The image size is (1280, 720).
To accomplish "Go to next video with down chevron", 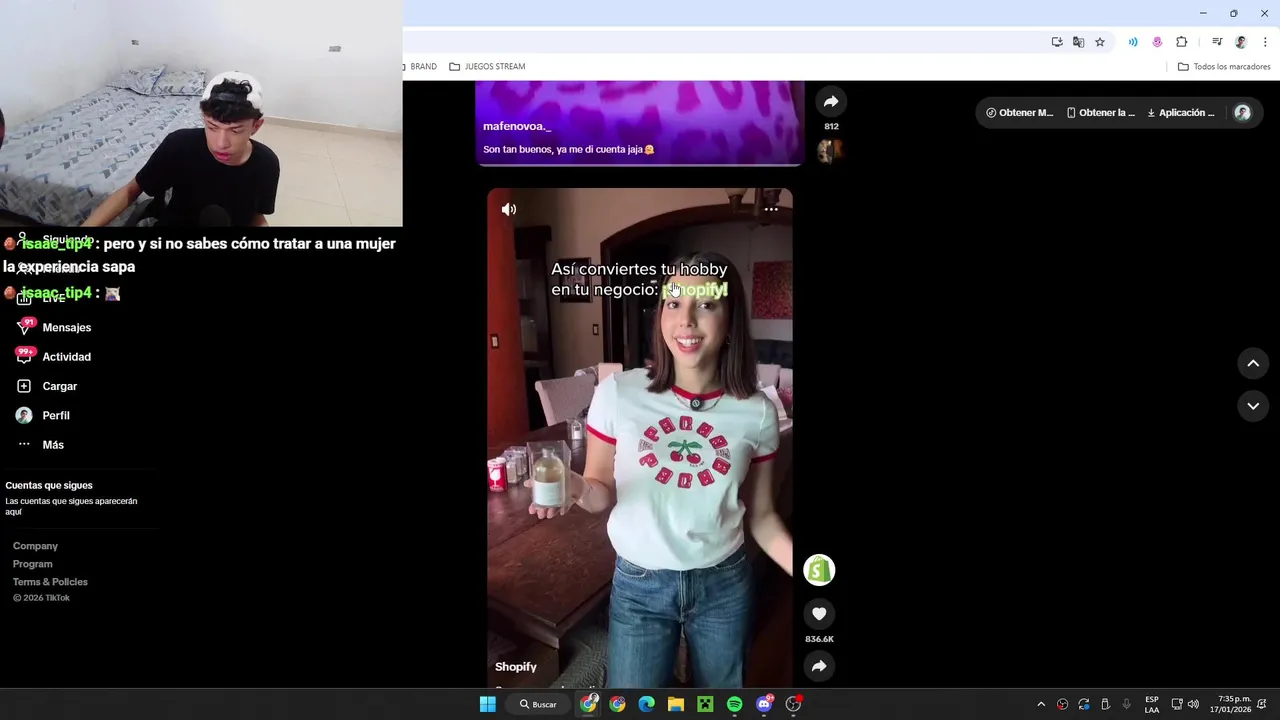I will point(1253,406).
